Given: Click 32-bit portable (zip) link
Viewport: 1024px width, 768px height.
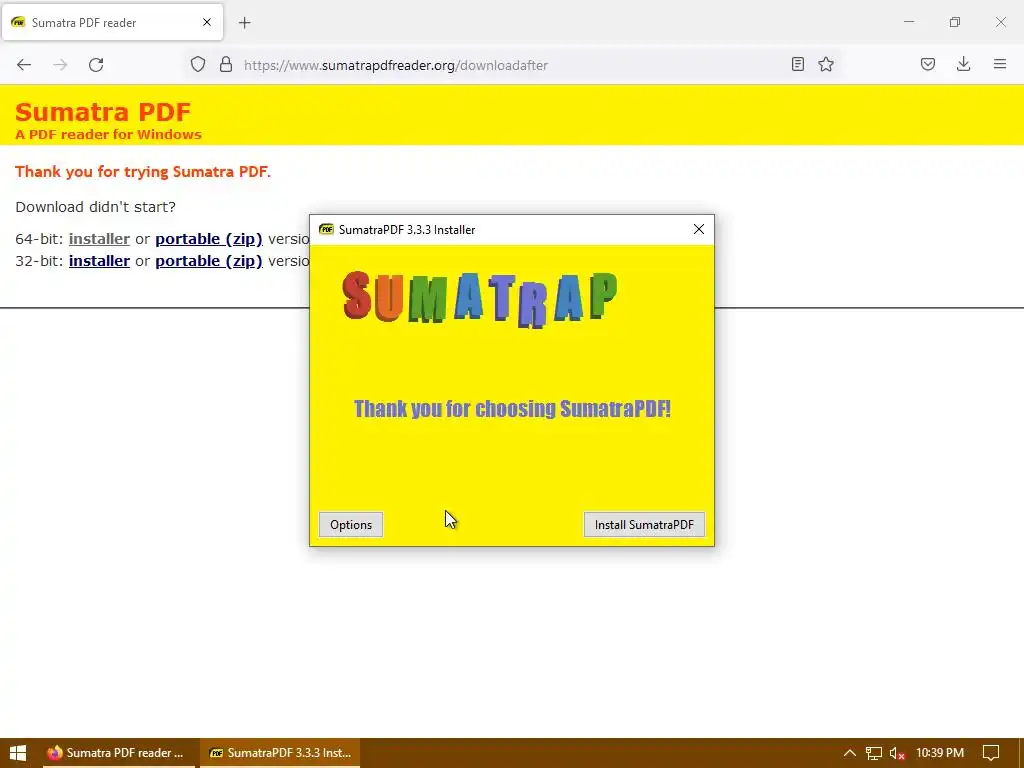Looking at the screenshot, I should pos(209,261).
